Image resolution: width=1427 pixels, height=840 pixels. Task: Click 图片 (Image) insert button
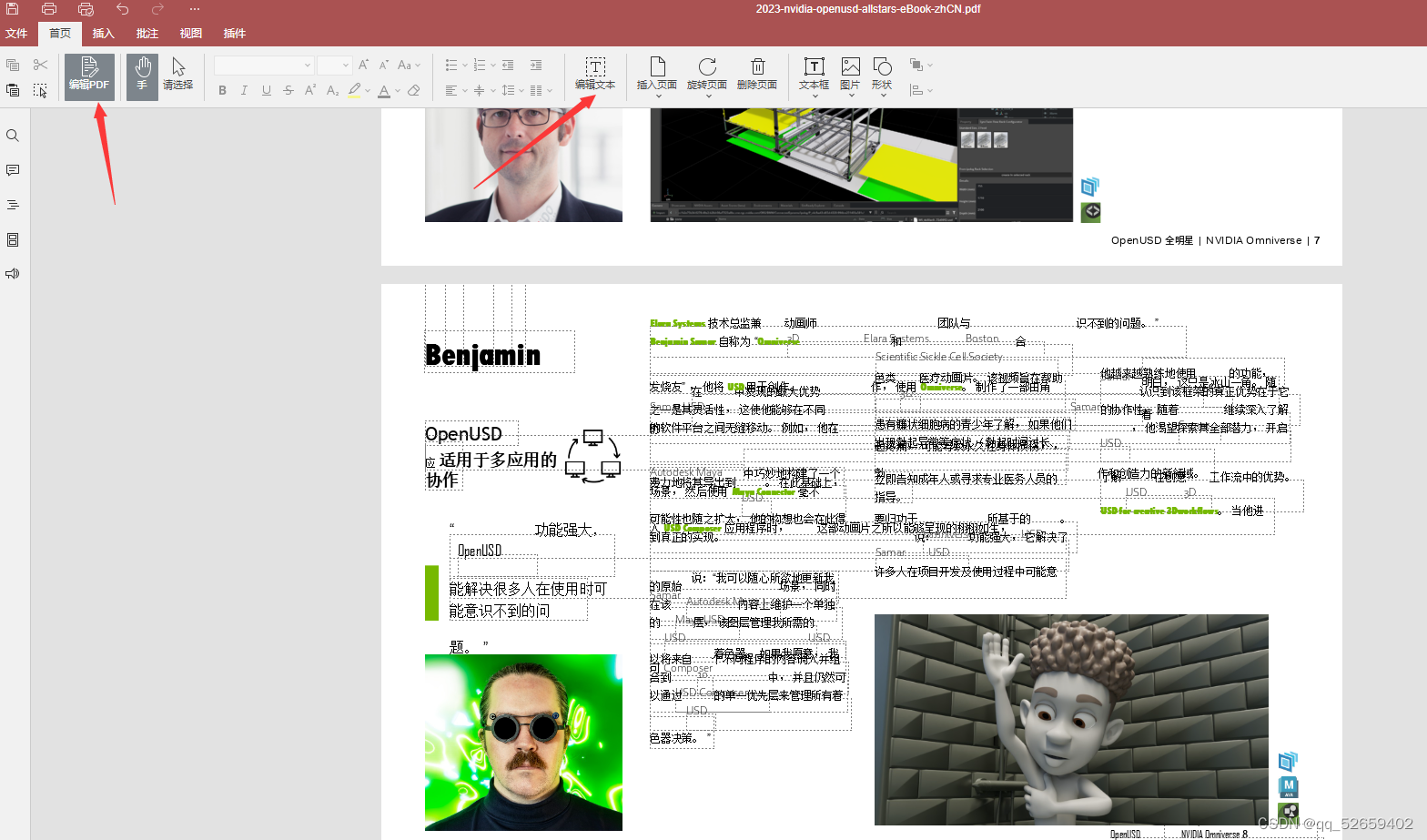pos(850,76)
